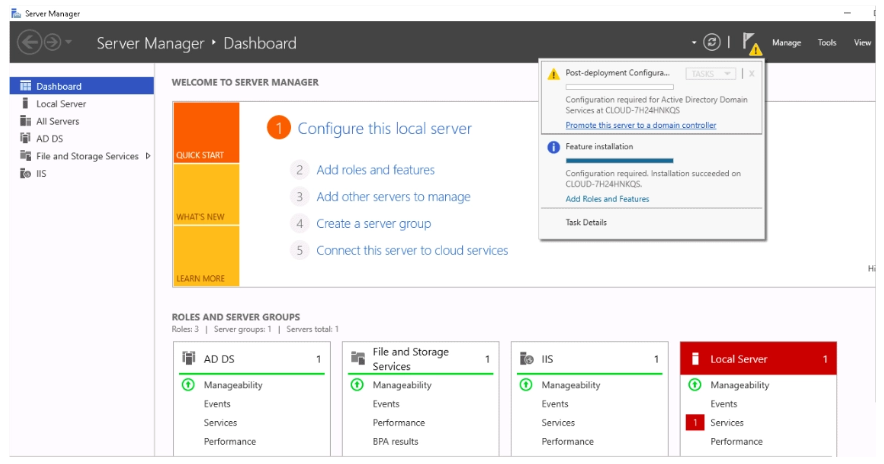The image size is (884, 464).
Task: Open the AD DS role tile header
Action: click(x=251, y=359)
